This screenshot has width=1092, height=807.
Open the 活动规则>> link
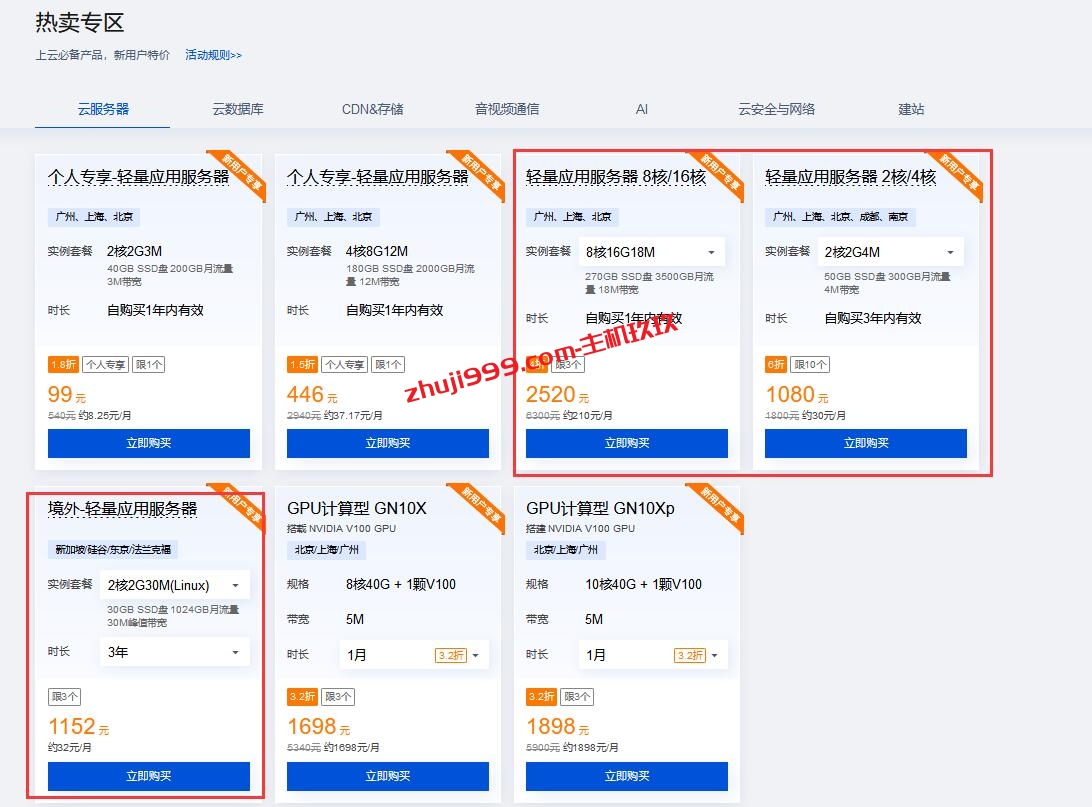[x=213, y=55]
